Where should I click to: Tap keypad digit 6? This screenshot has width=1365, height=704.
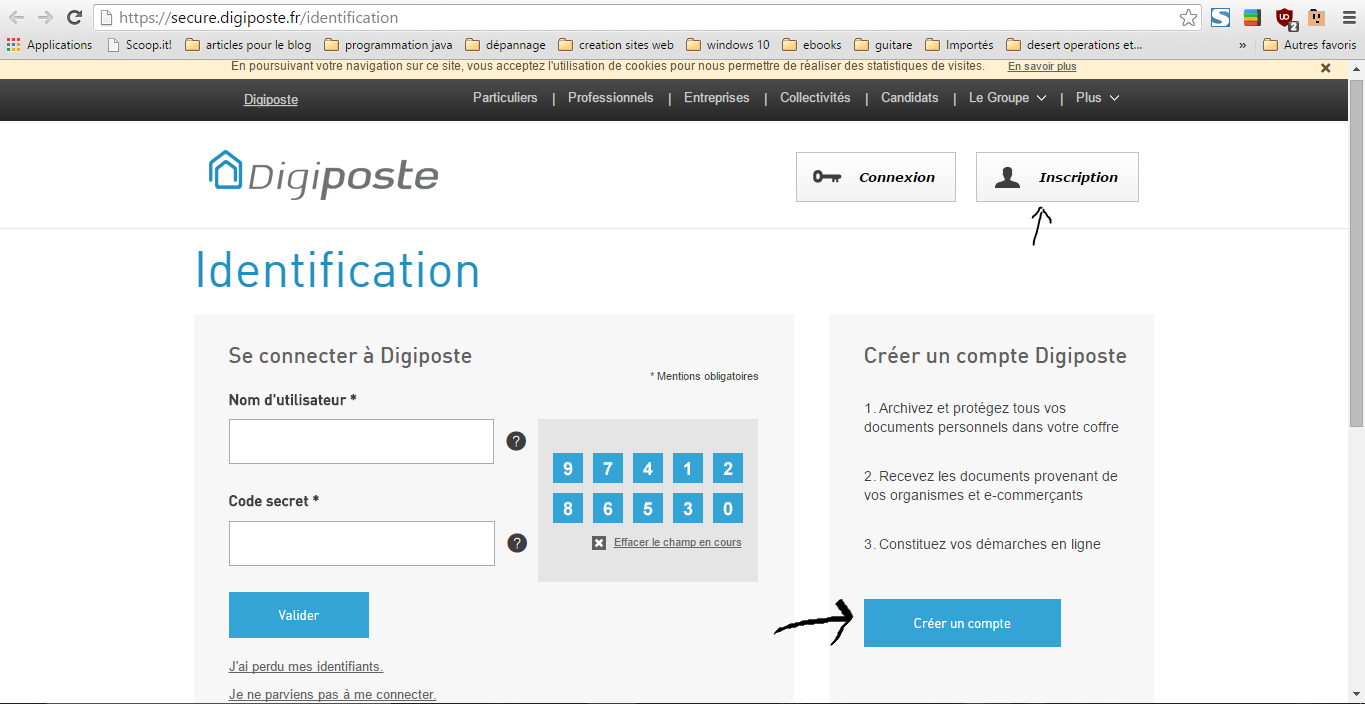click(608, 509)
